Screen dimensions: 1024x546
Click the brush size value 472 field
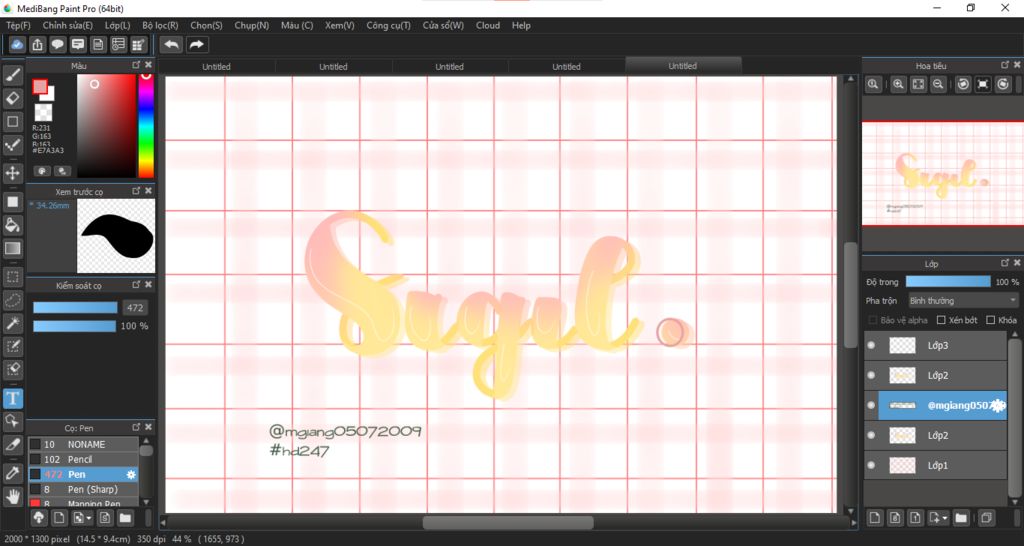135,308
